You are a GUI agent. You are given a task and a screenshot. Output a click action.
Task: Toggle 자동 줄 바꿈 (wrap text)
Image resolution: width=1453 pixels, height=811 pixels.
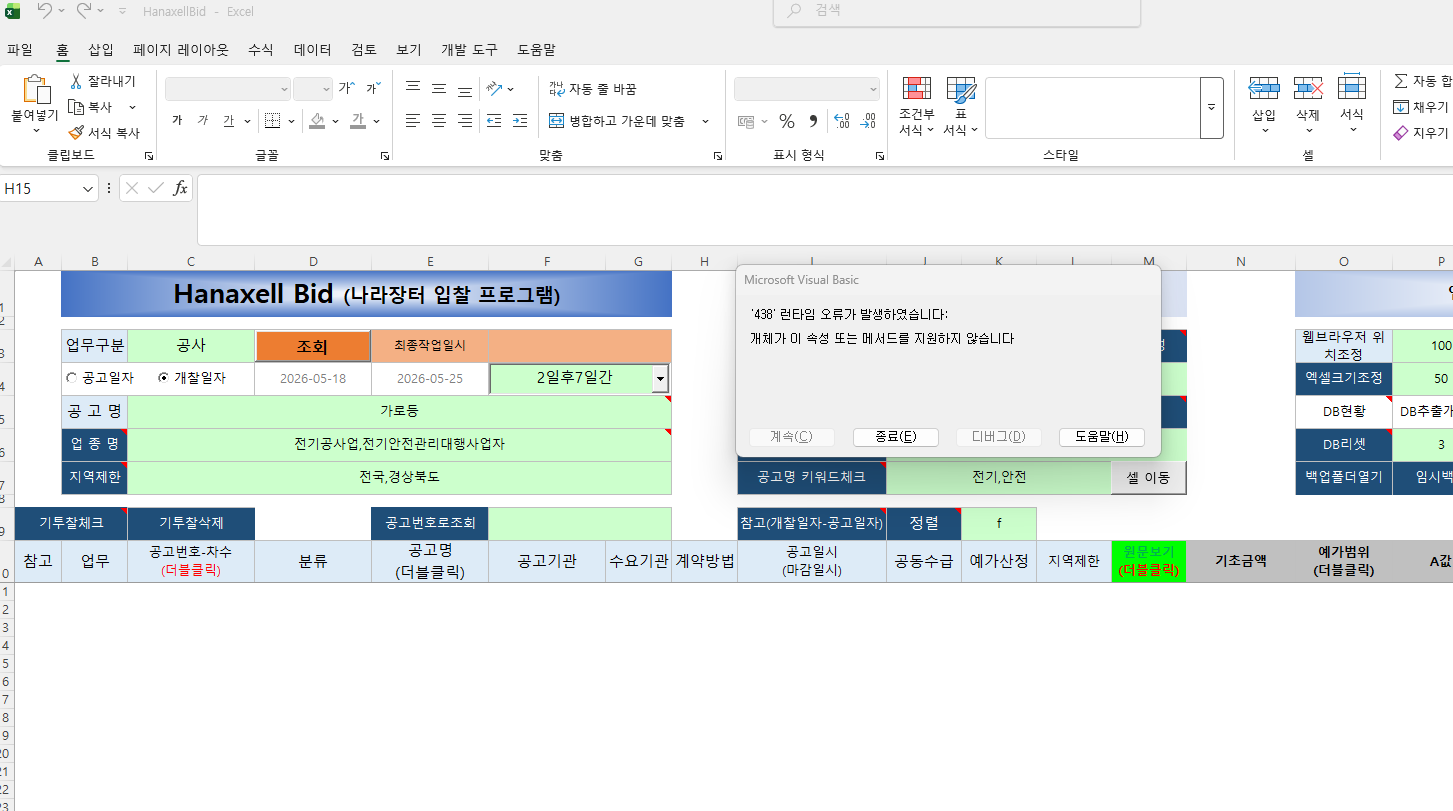coord(593,89)
